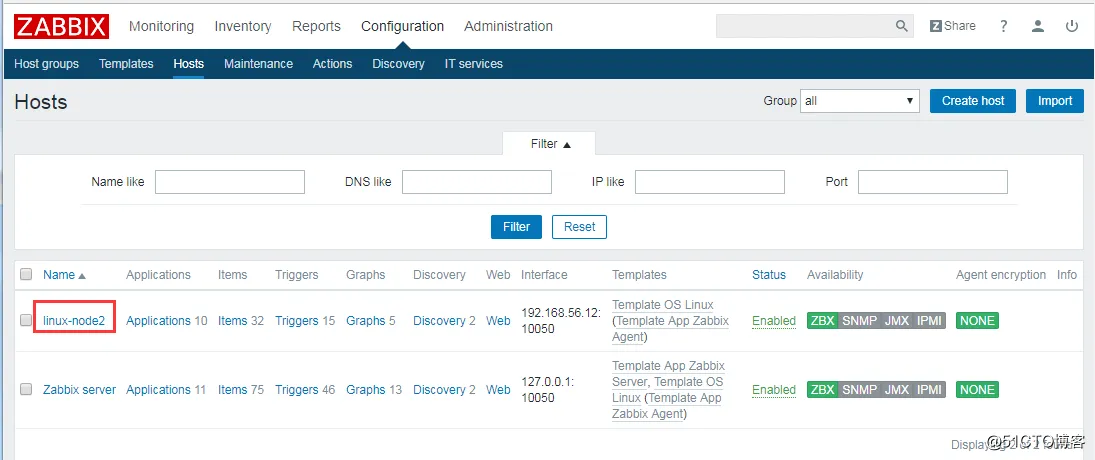This screenshot has height=460, width=1095.
Task: Click NONE encryption badge for Zabbix server
Action: point(977,389)
